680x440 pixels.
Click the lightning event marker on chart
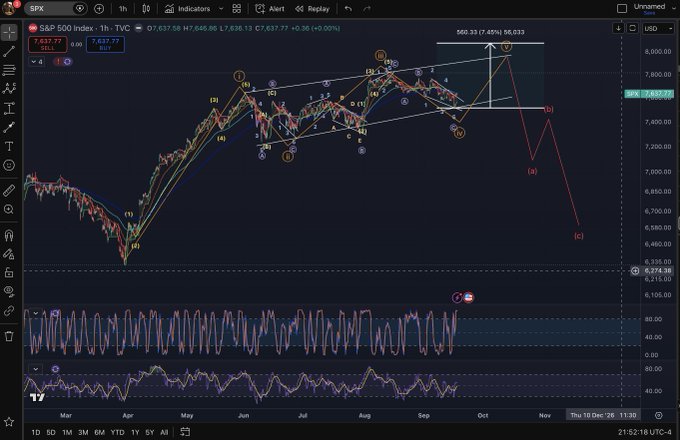click(457, 297)
